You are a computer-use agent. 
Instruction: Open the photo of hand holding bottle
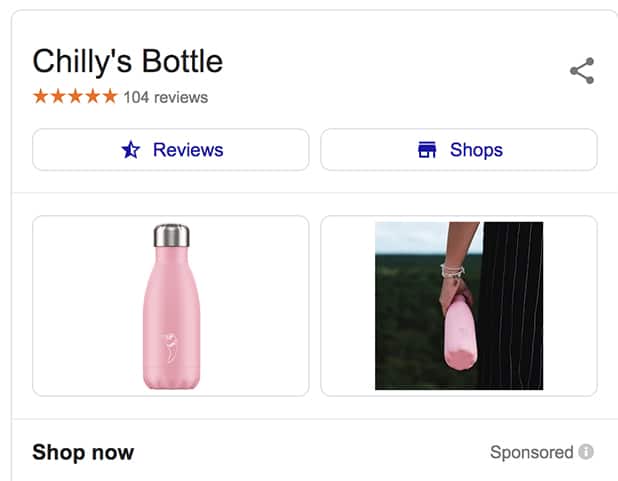[x=459, y=305]
